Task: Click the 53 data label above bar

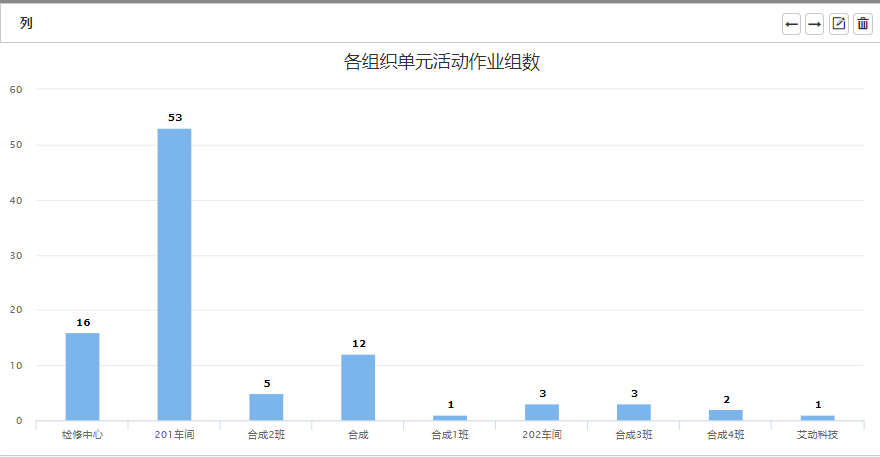Action: [x=175, y=117]
